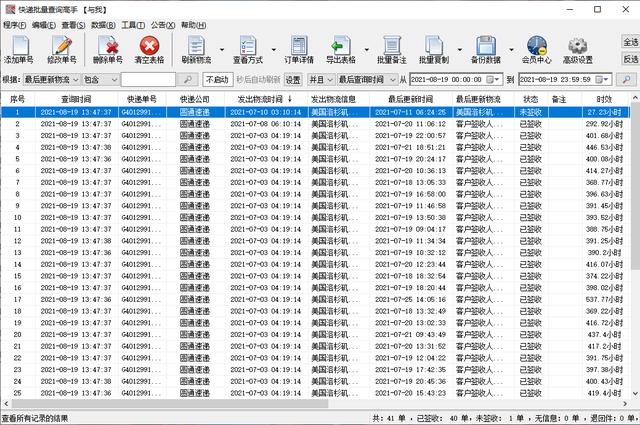640x425 pixels.
Task: Open the 编辑(E) menu
Action: (x=44, y=25)
